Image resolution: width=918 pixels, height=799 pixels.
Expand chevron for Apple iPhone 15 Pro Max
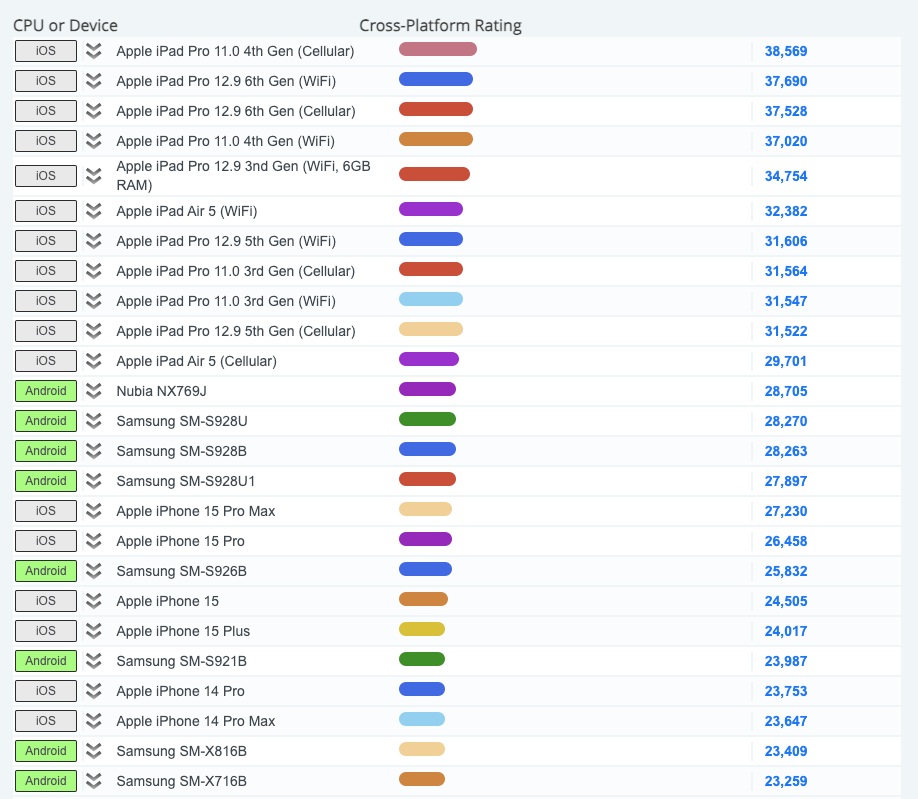pos(94,511)
